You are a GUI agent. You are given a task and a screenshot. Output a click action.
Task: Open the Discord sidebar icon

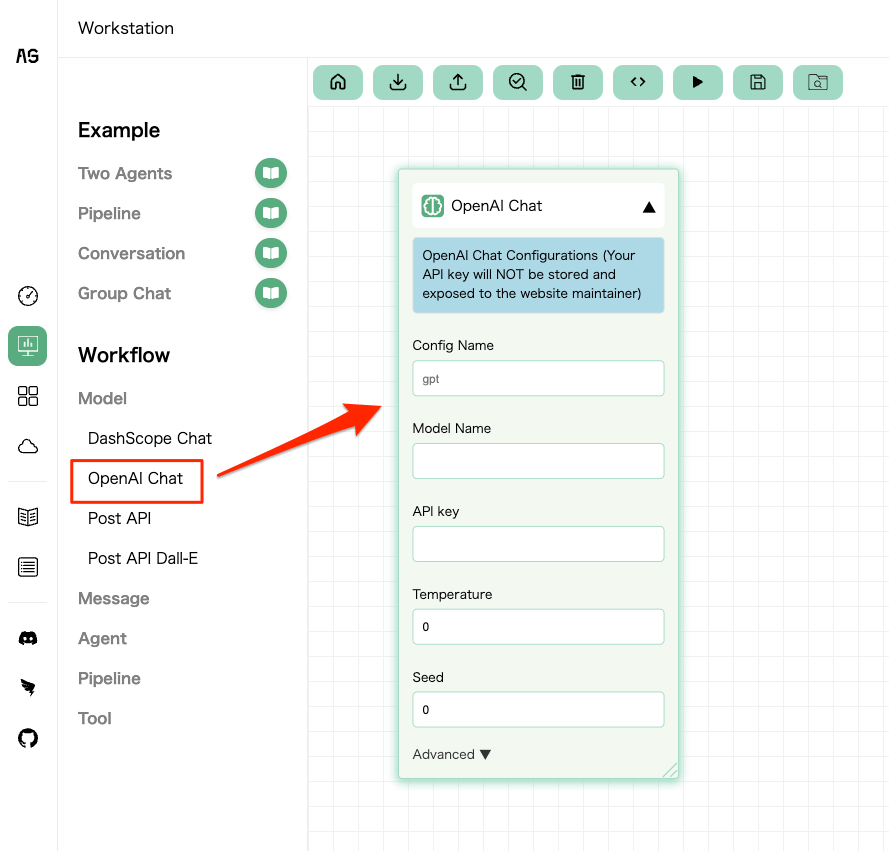click(28, 638)
